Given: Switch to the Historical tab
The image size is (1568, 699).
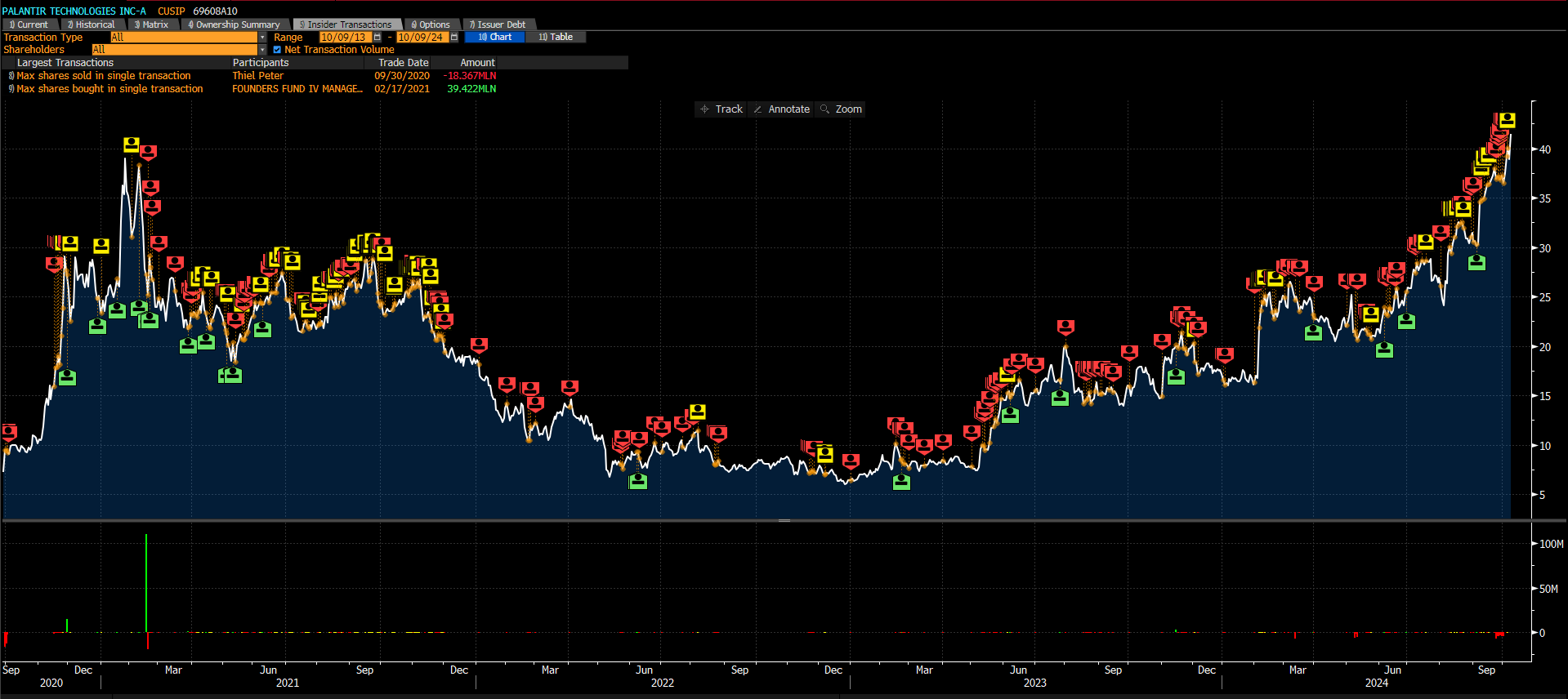Looking at the screenshot, I should click(x=92, y=24).
